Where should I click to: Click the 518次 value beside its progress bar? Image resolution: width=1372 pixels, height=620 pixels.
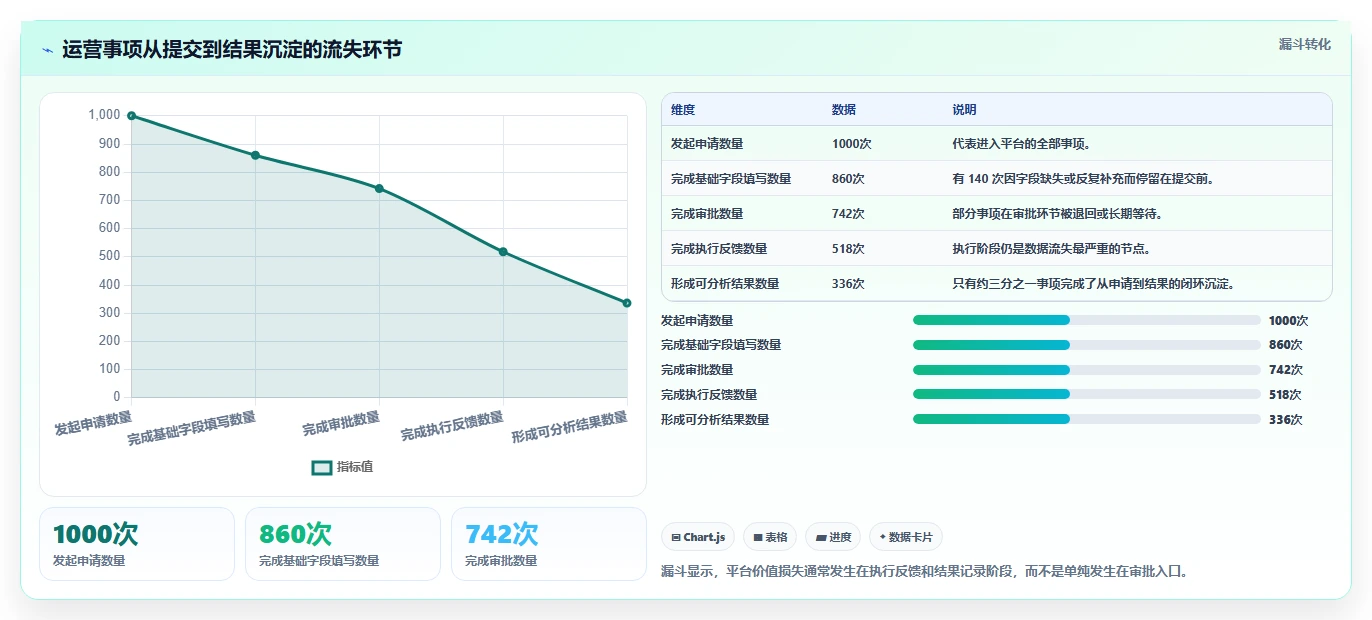[x=1285, y=395]
